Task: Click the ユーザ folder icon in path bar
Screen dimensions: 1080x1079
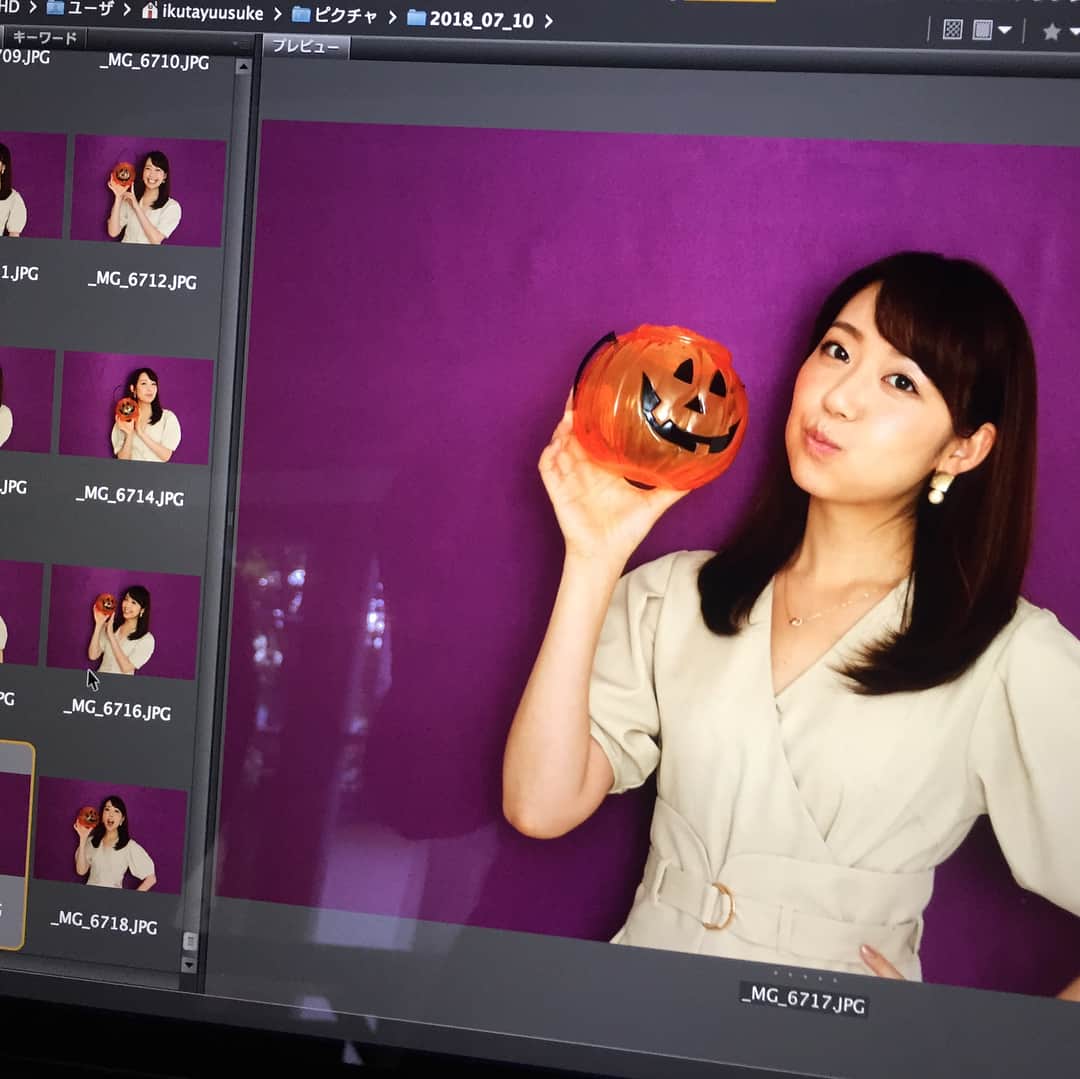Action: pos(55,8)
